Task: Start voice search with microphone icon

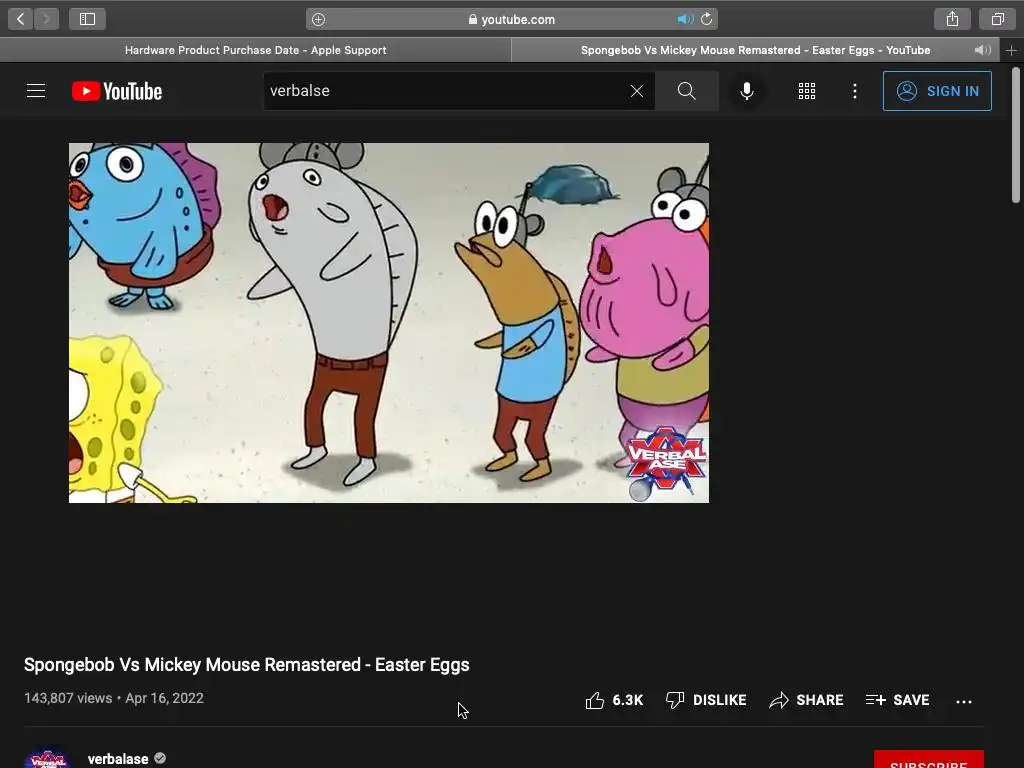Action: coord(747,91)
